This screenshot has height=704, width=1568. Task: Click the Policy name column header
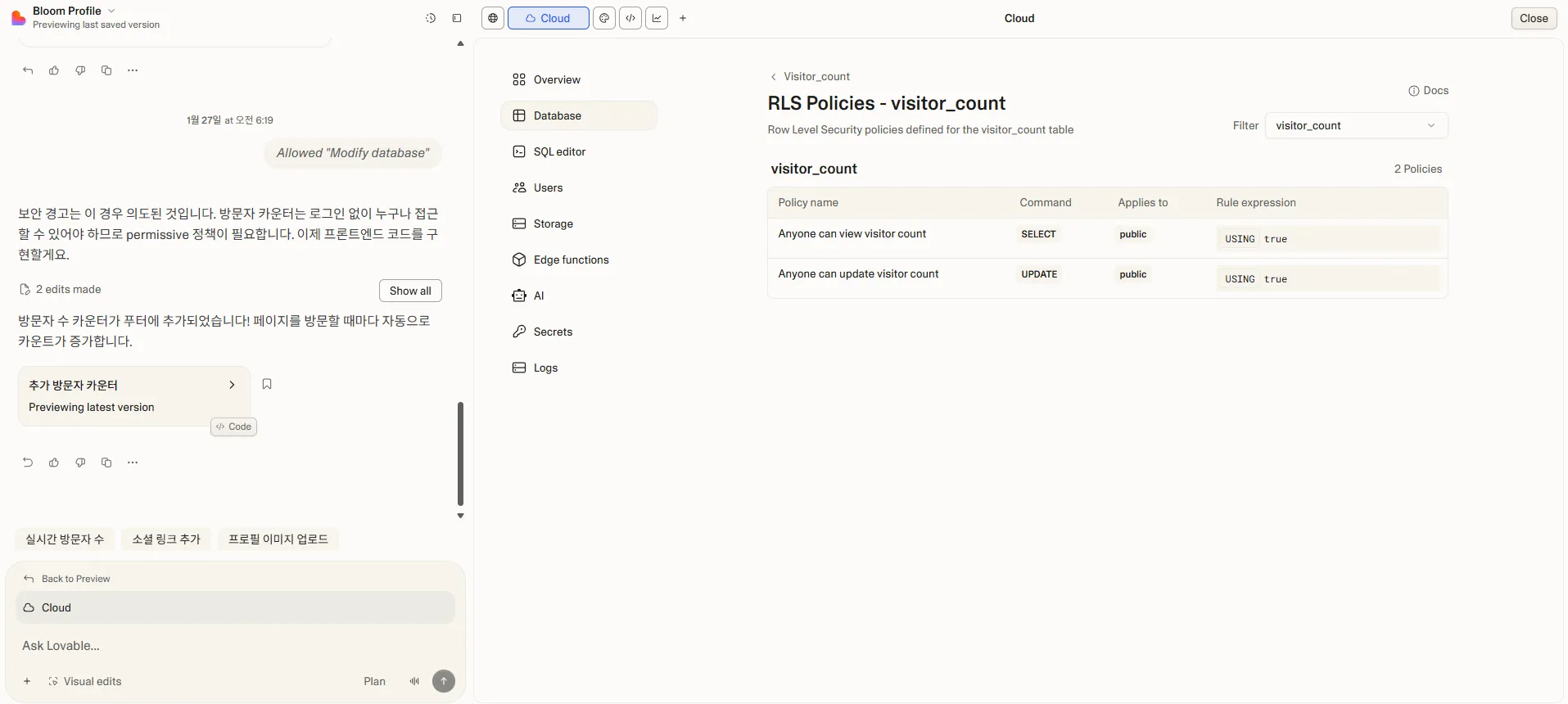[x=808, y=202]
